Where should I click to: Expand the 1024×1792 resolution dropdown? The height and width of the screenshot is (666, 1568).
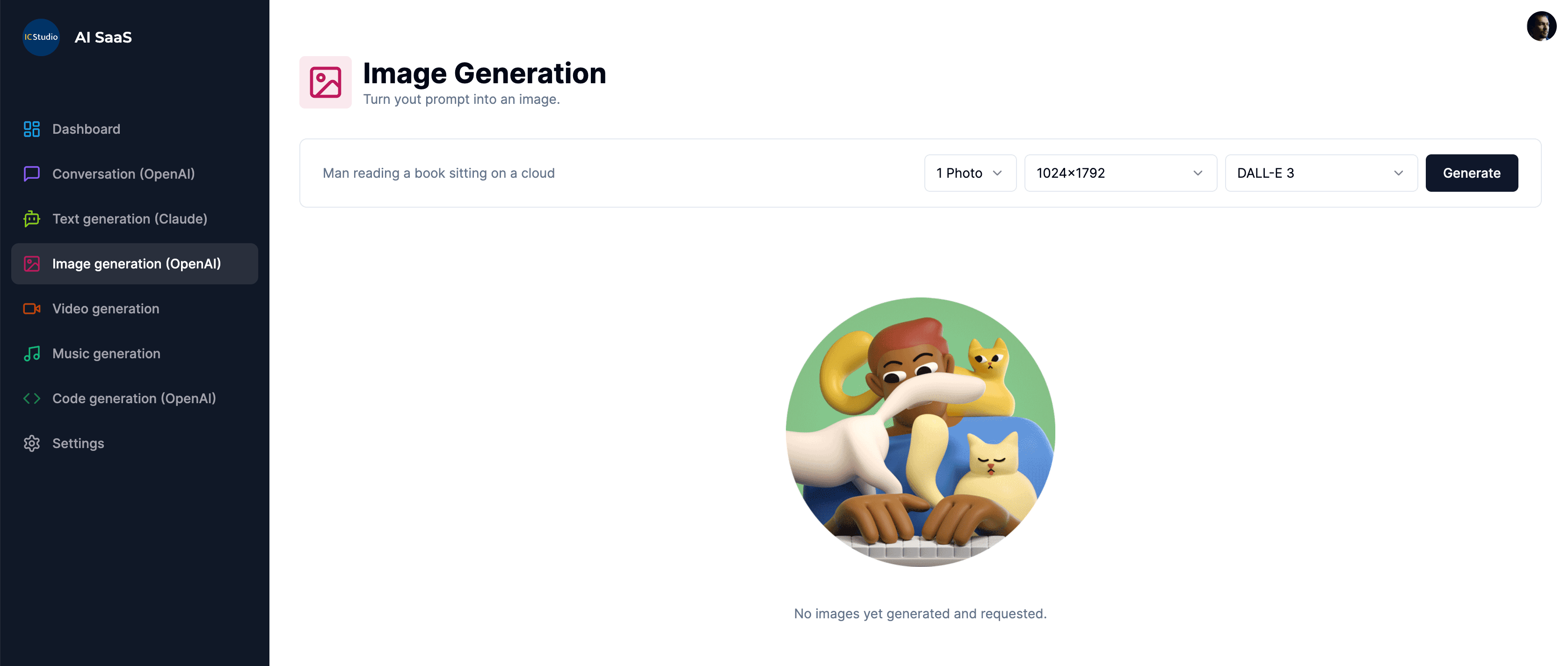pyautogui.click(x=1120, y=173)
